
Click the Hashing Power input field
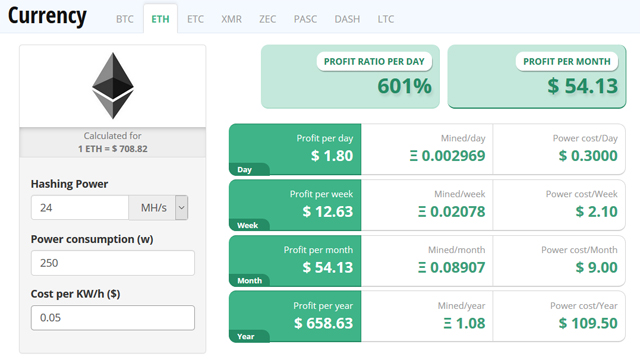(x=80, y=208)
